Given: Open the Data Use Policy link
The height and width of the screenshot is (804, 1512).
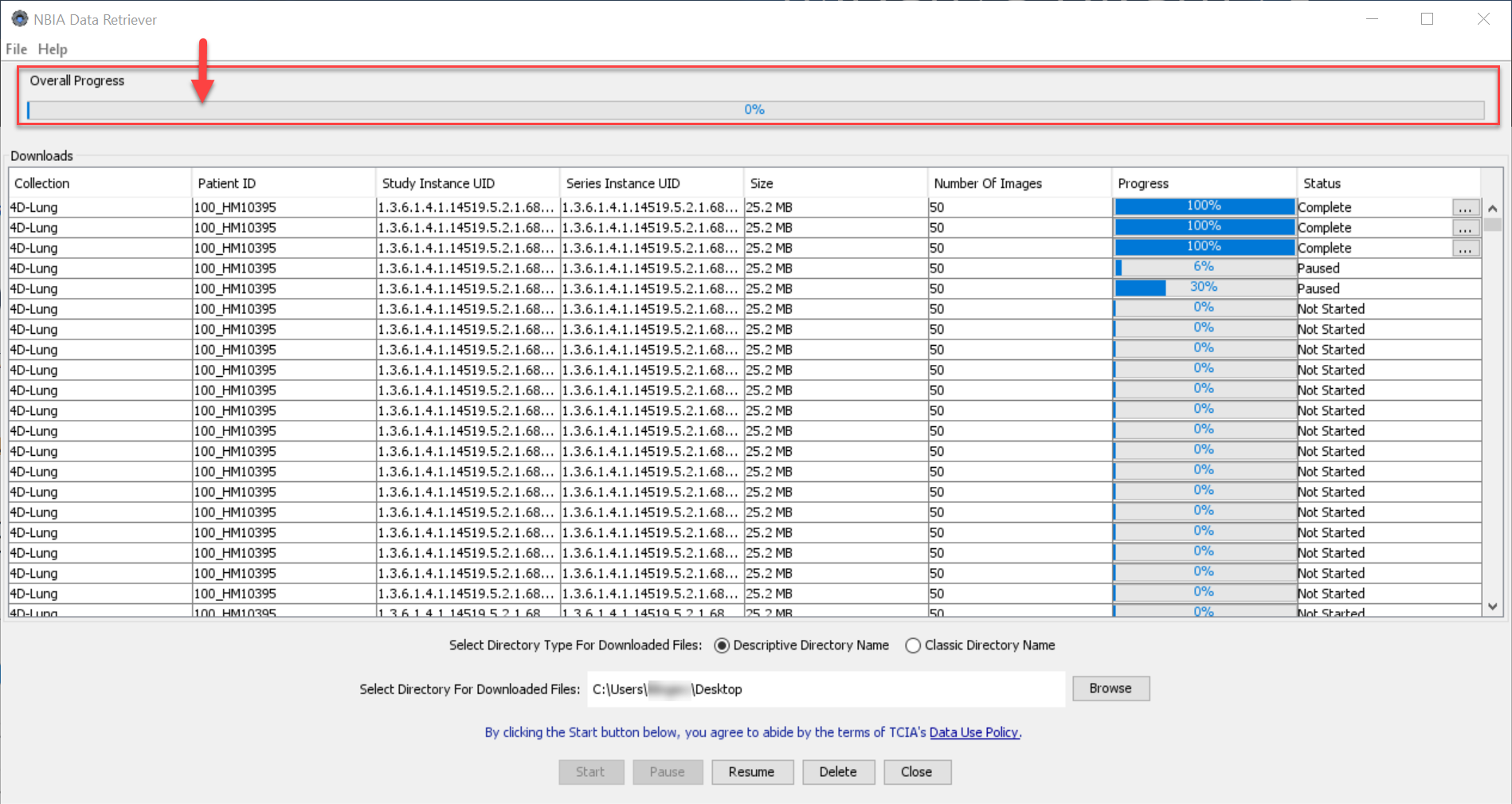Looking at the screenshot, I should point(973,732).
